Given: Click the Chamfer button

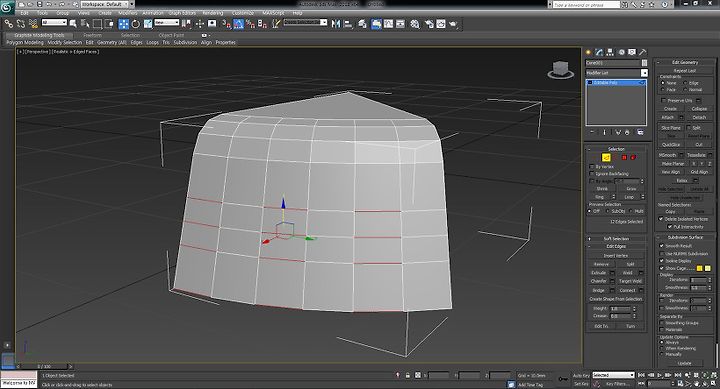Looking at the screenshot, I should 598,281.
